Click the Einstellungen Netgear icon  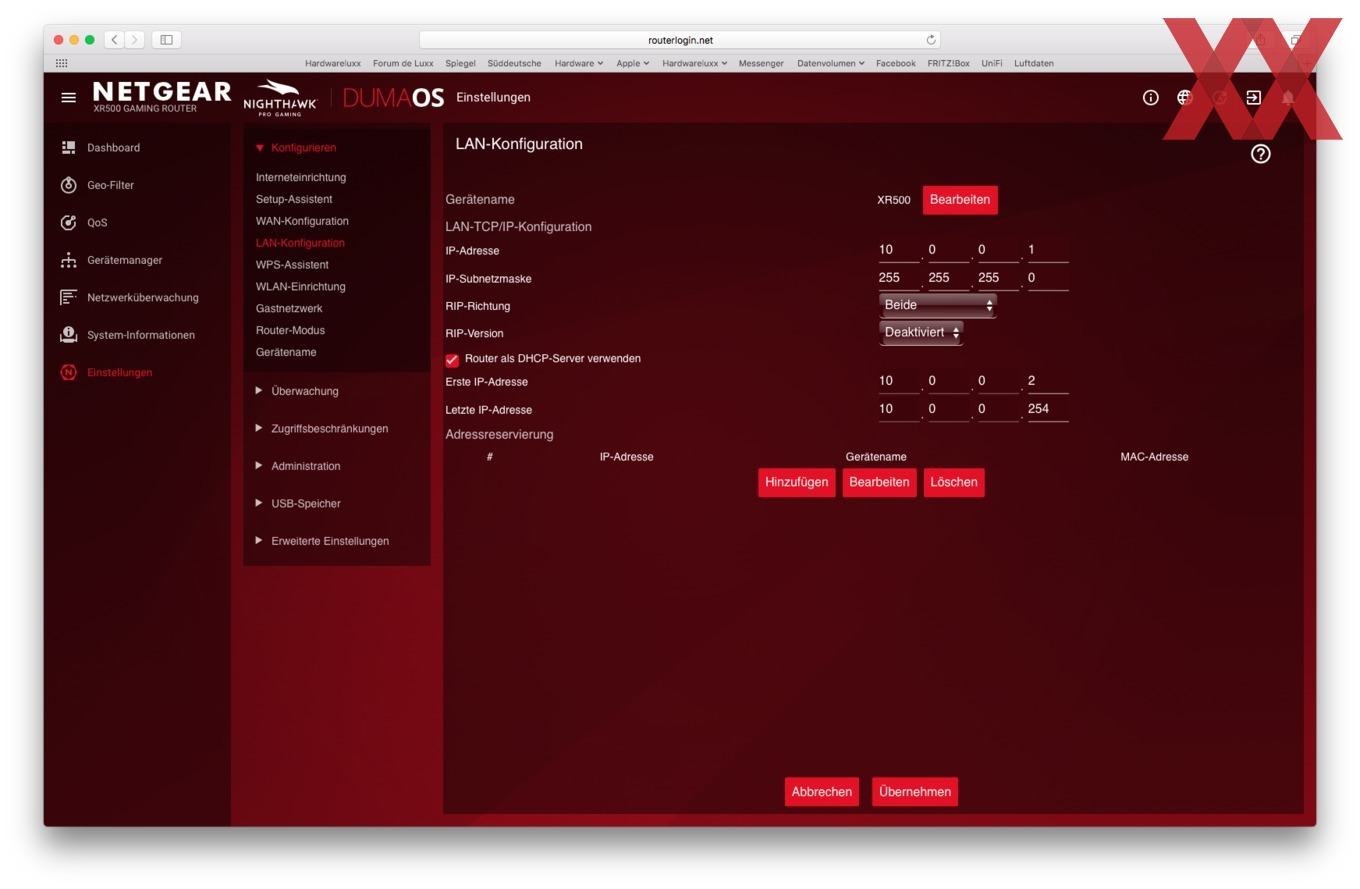click(x=68, y=372)
